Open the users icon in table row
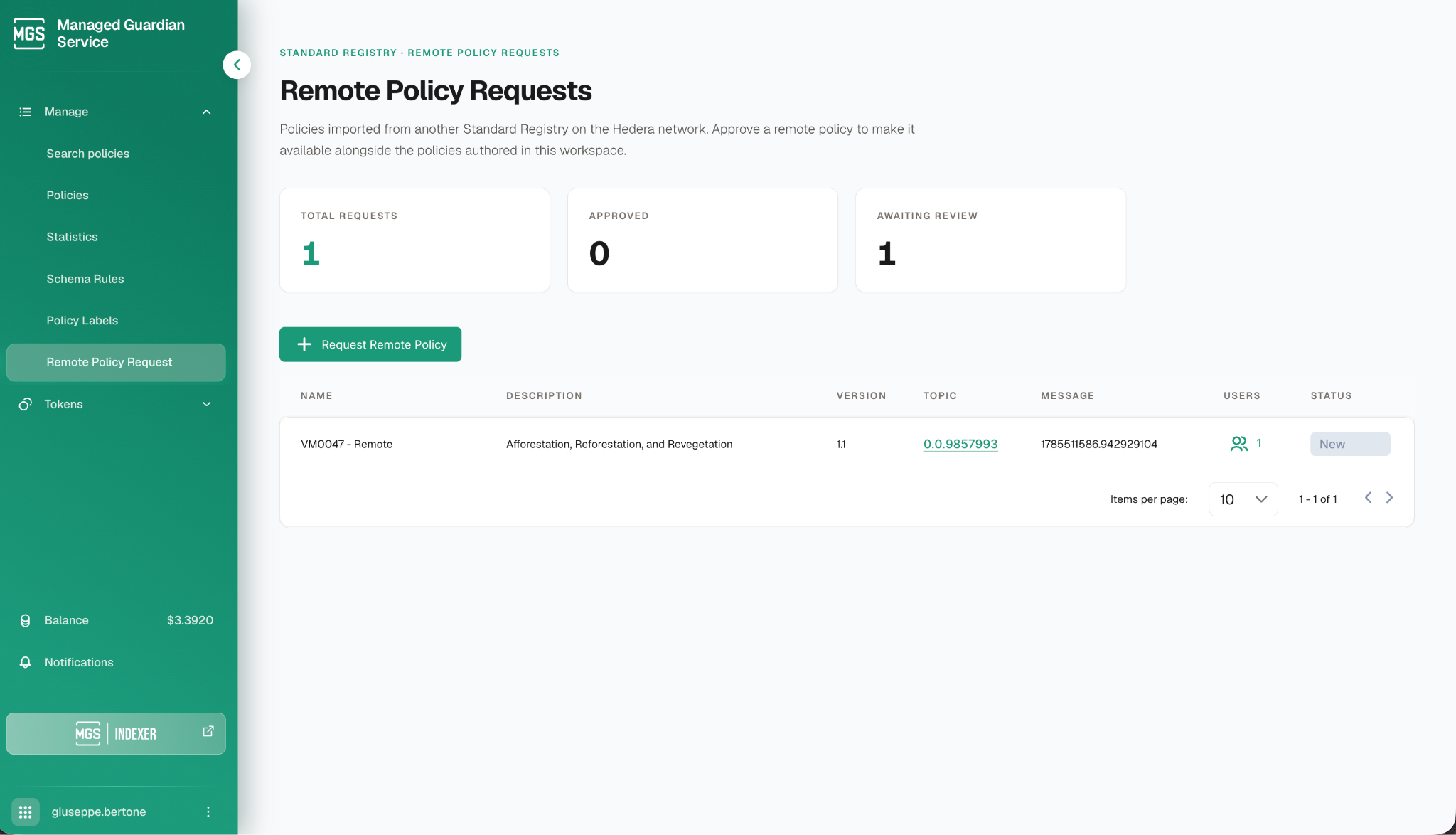The height and width of the screenshot is (835, 1456). click(x=1239, y=444)
